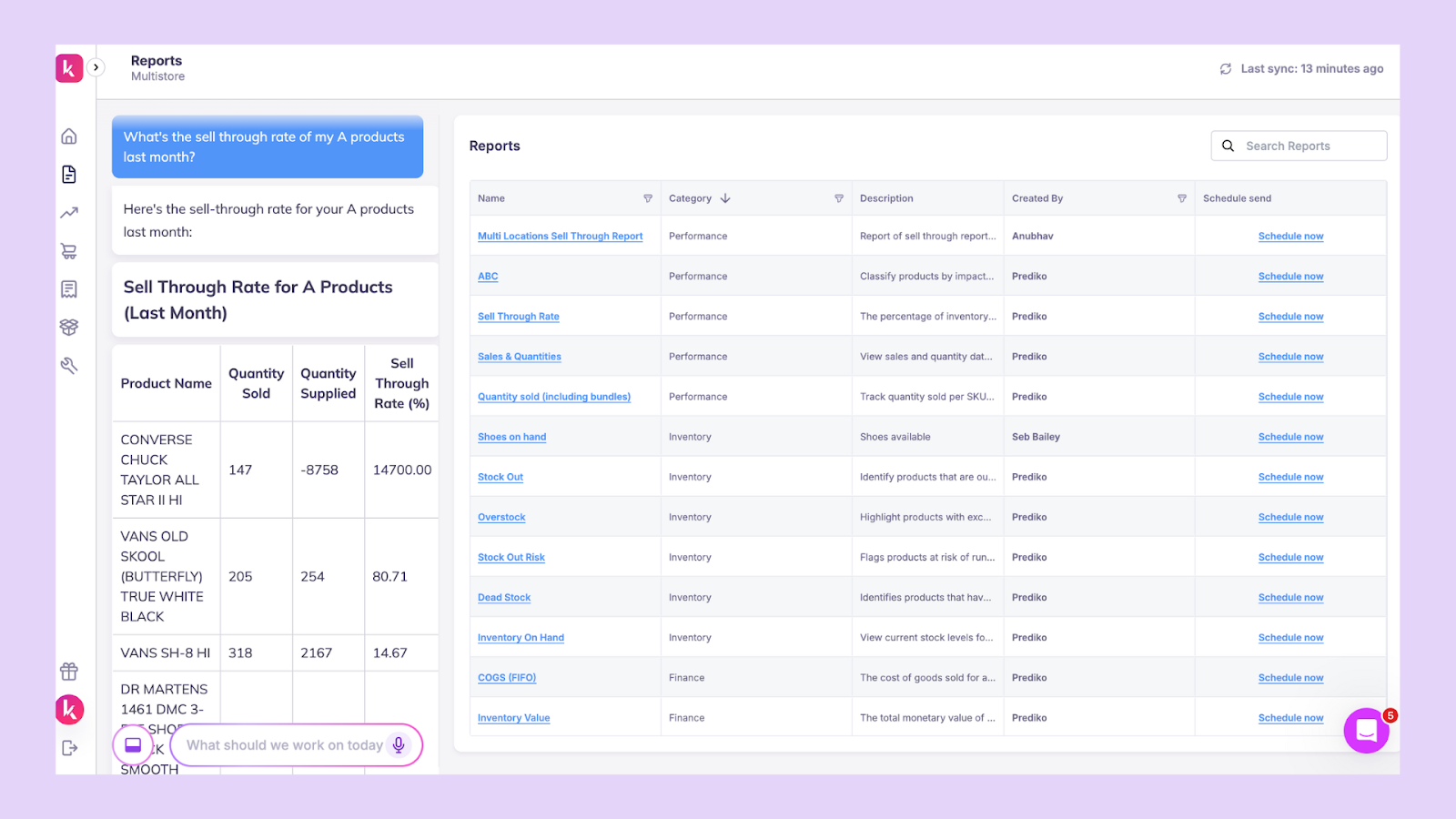Screen dimensions: 1456x819
Task: Open the Dead Stock report
Action: (x=504, y=598)
